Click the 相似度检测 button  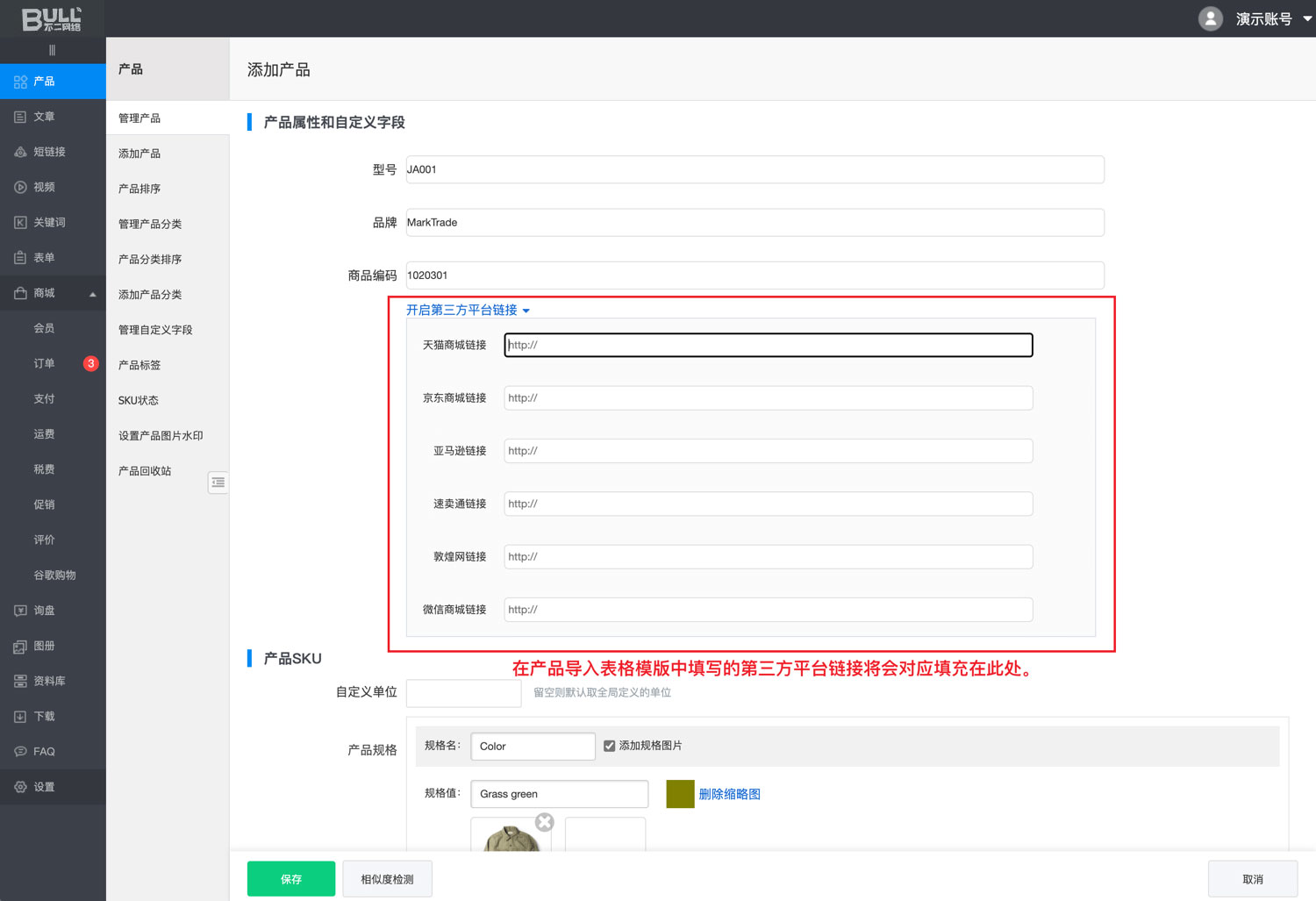[387, 879]
